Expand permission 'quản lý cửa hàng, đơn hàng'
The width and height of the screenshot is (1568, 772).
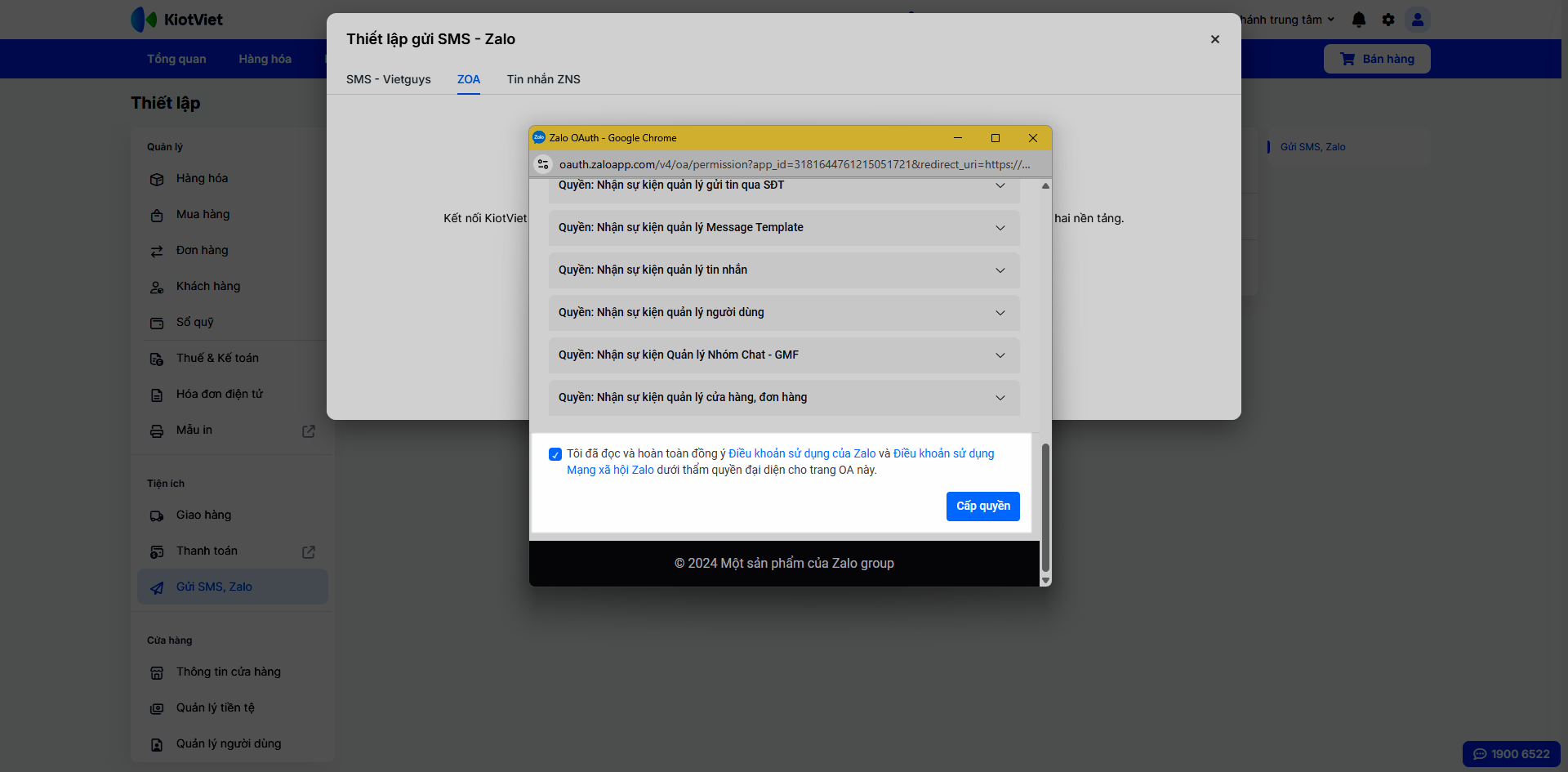click(1000, 398)
